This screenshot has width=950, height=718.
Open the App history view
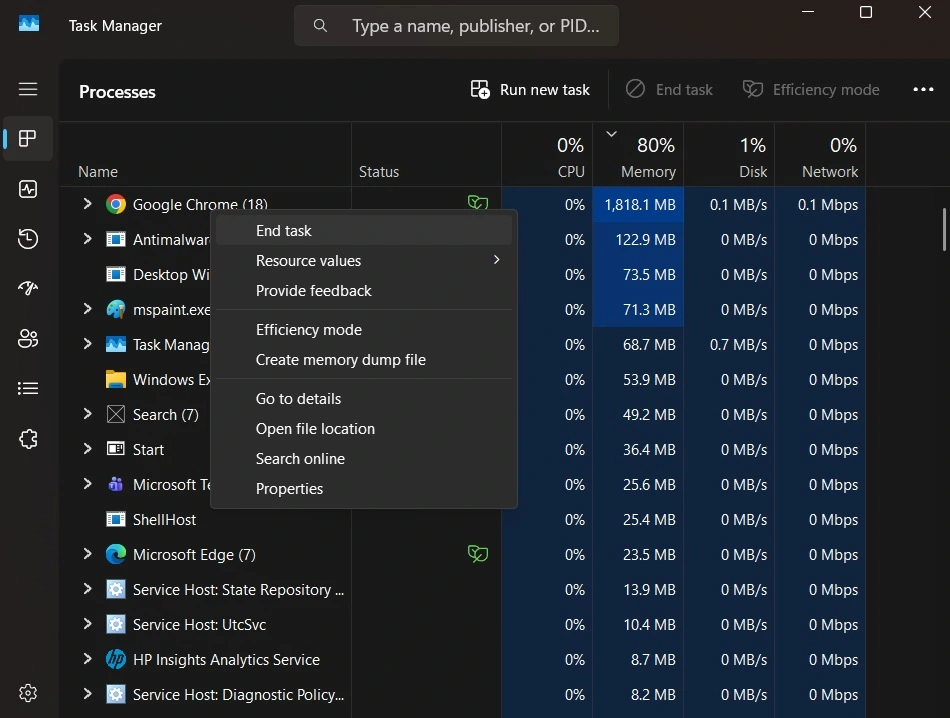point(28,239)
